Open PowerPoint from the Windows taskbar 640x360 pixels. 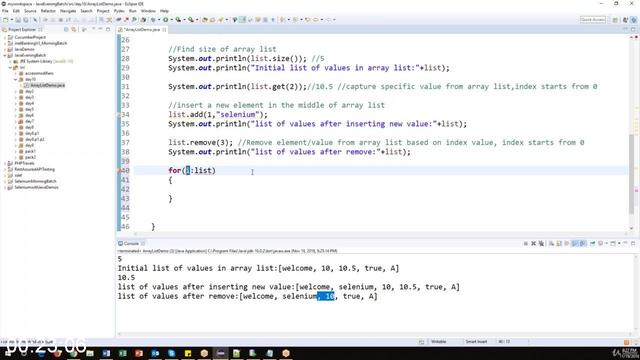coord(139,353)
